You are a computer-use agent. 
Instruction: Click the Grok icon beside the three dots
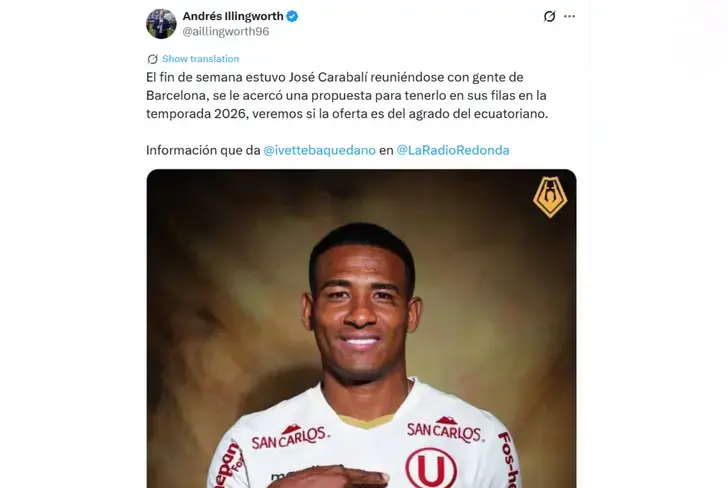pos(549,16)
